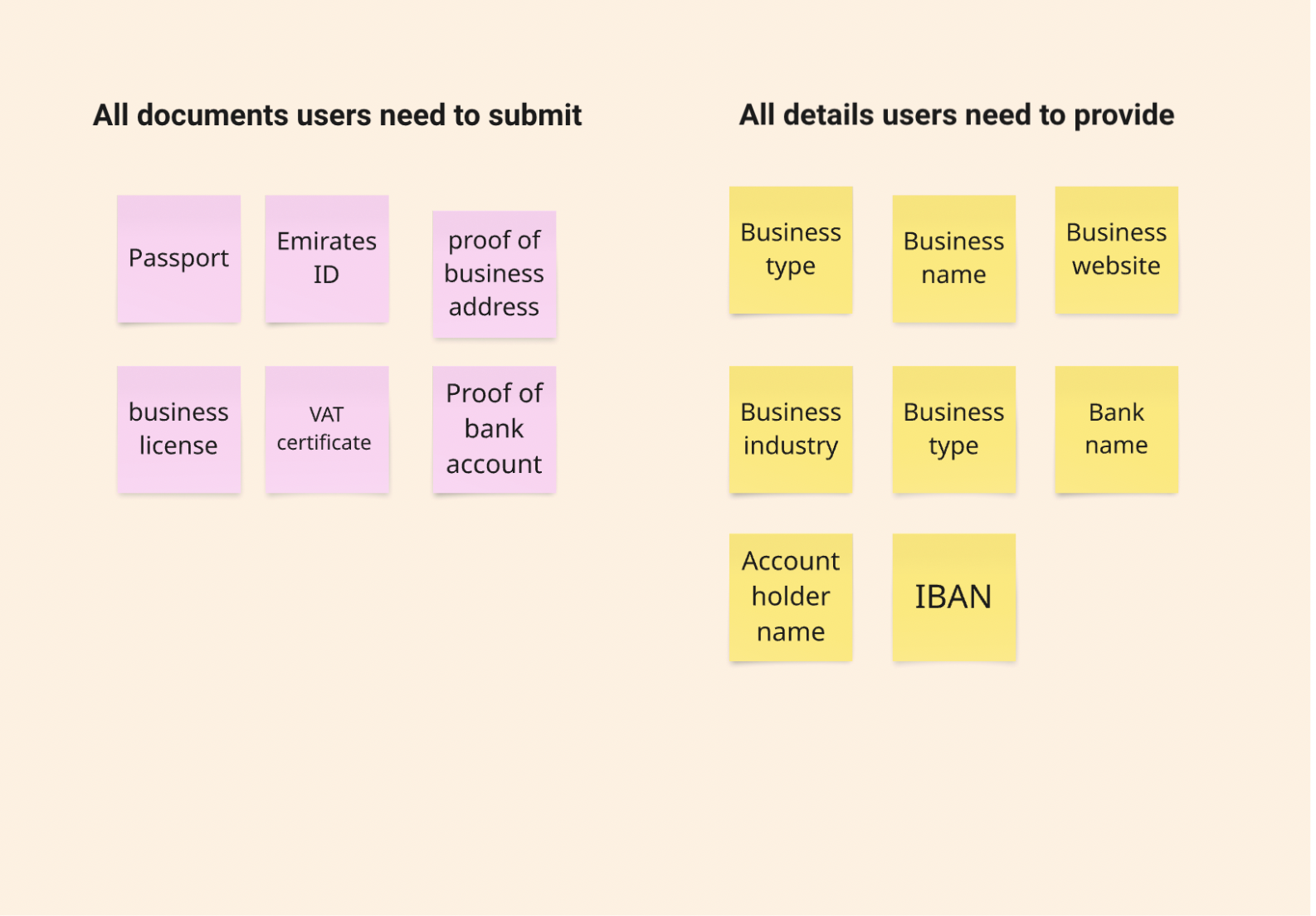
Task: Click the Bank name sticky note
Action: [1116, 429]
